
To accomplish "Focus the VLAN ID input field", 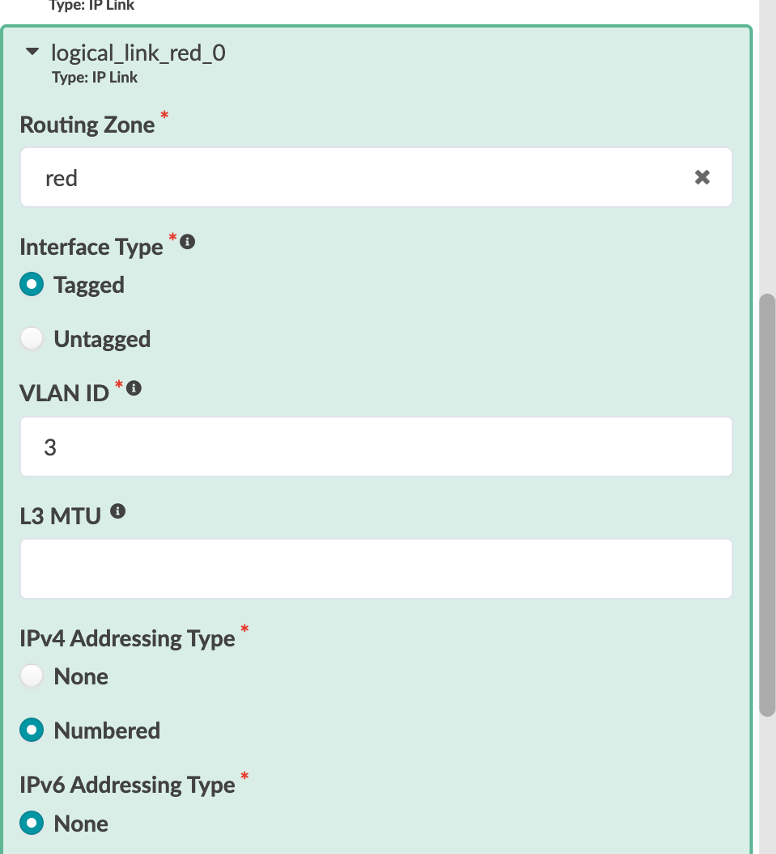I will [376, 447].
